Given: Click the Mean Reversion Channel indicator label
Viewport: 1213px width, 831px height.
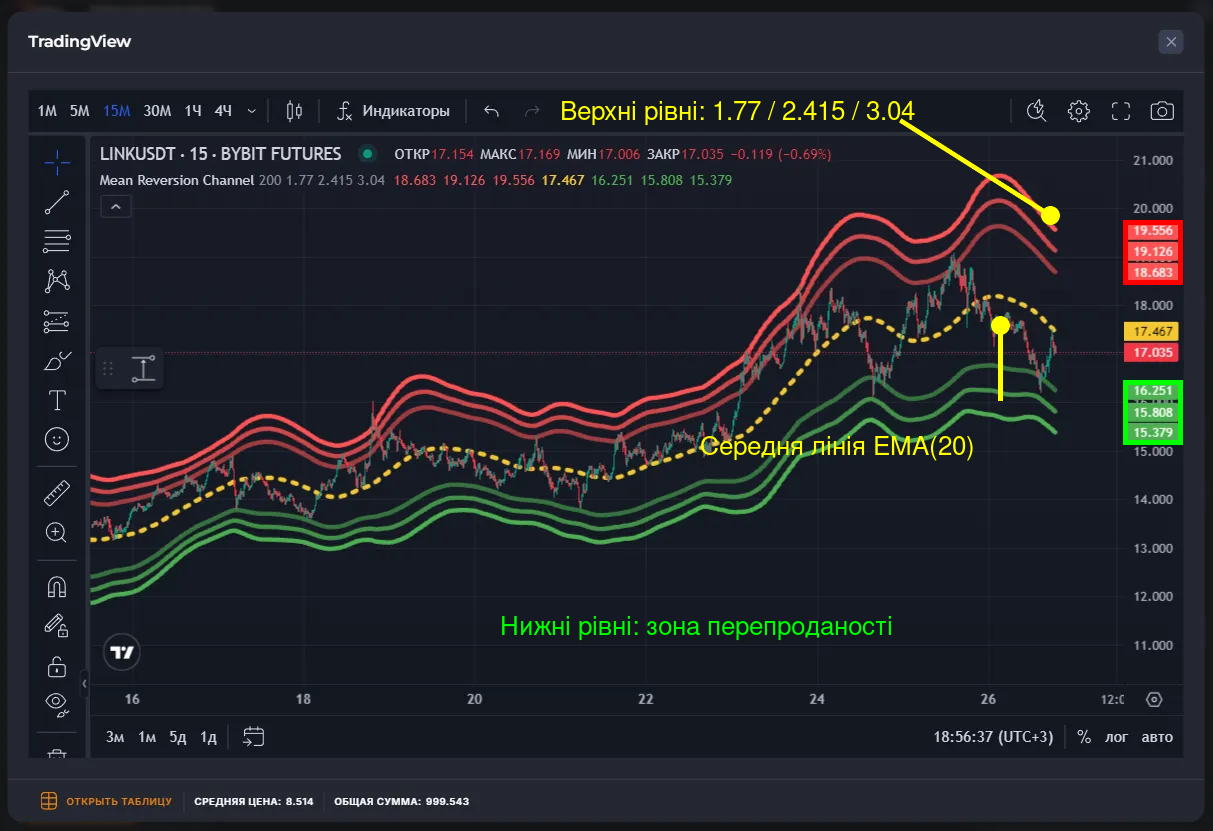Looking at the screenshot, I should [x=177, y=180].
